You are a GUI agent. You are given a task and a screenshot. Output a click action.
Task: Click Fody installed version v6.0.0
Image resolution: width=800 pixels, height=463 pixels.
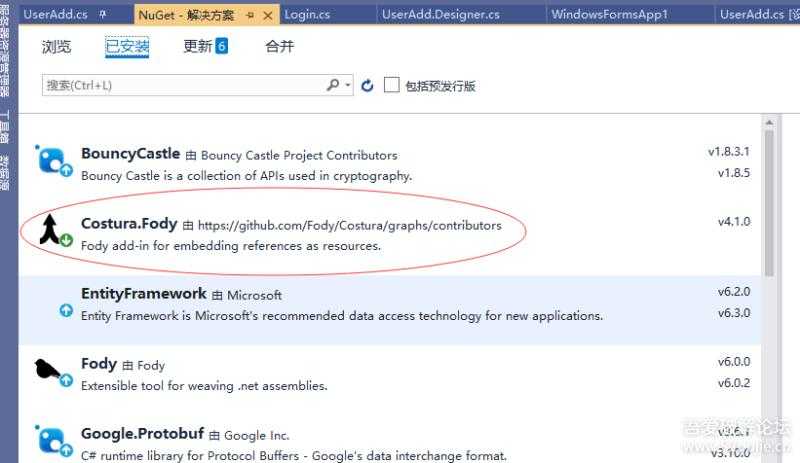pyautogui.click(x=734, y=362)
